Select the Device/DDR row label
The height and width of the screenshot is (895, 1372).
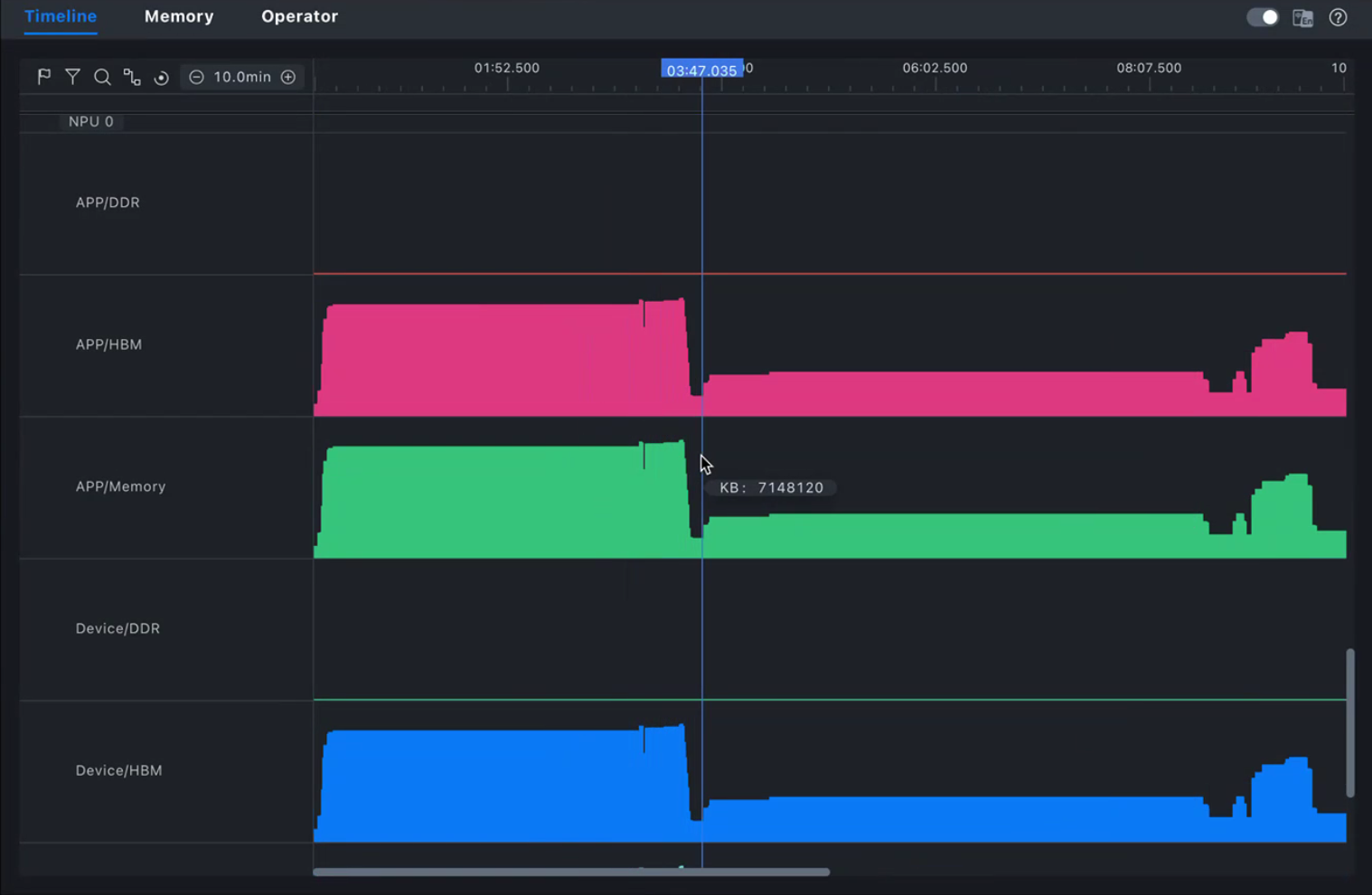coord(117,628)
